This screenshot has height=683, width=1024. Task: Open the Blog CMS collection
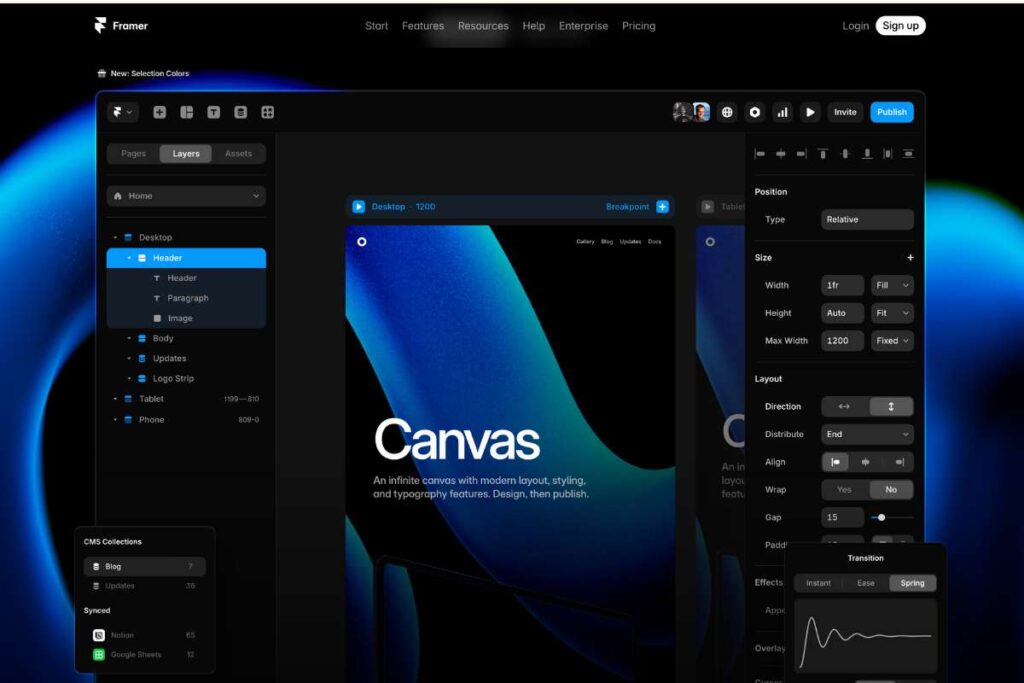tap(144, 566)
